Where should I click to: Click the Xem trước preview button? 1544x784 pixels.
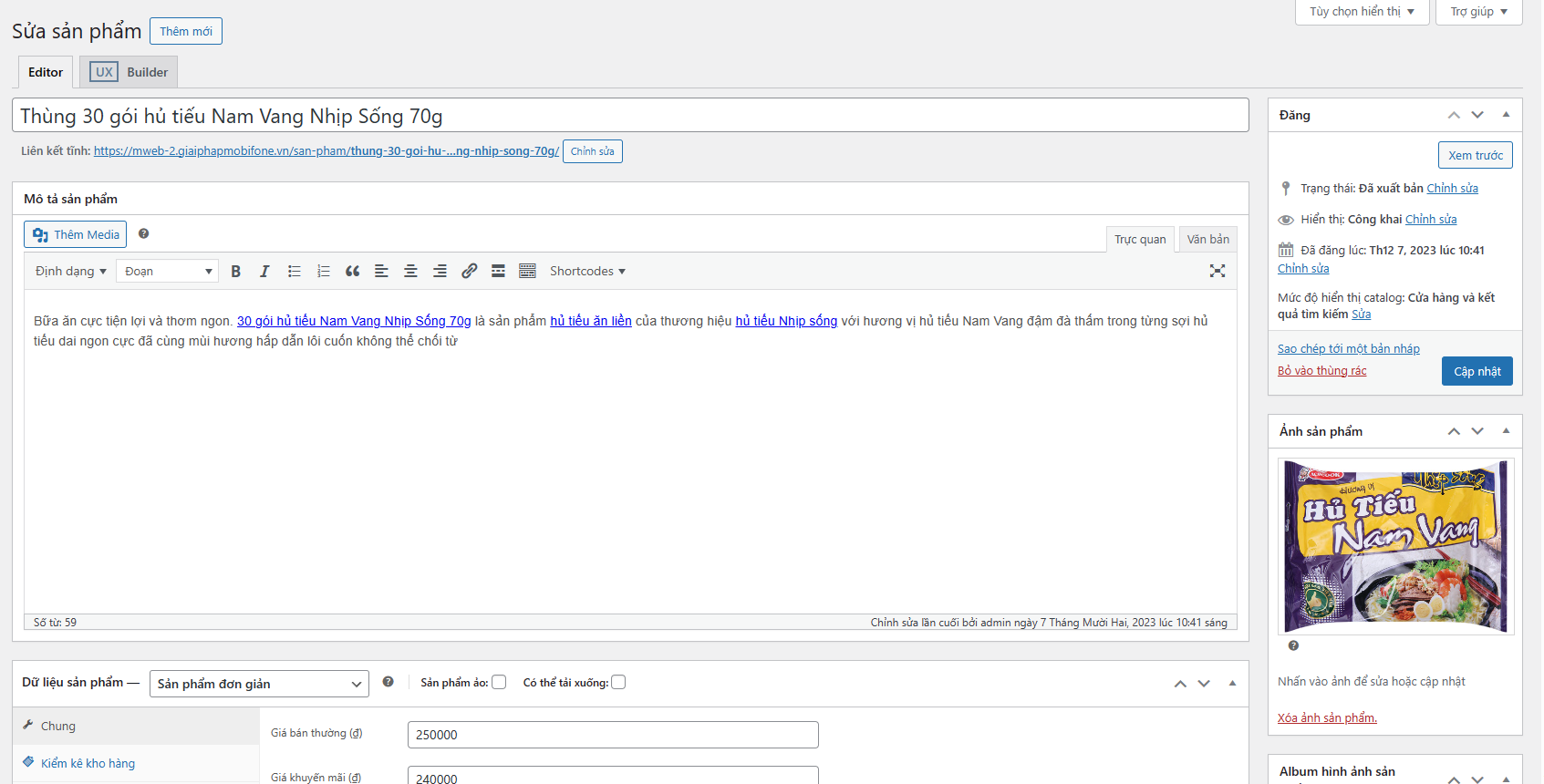(1475, 155)
